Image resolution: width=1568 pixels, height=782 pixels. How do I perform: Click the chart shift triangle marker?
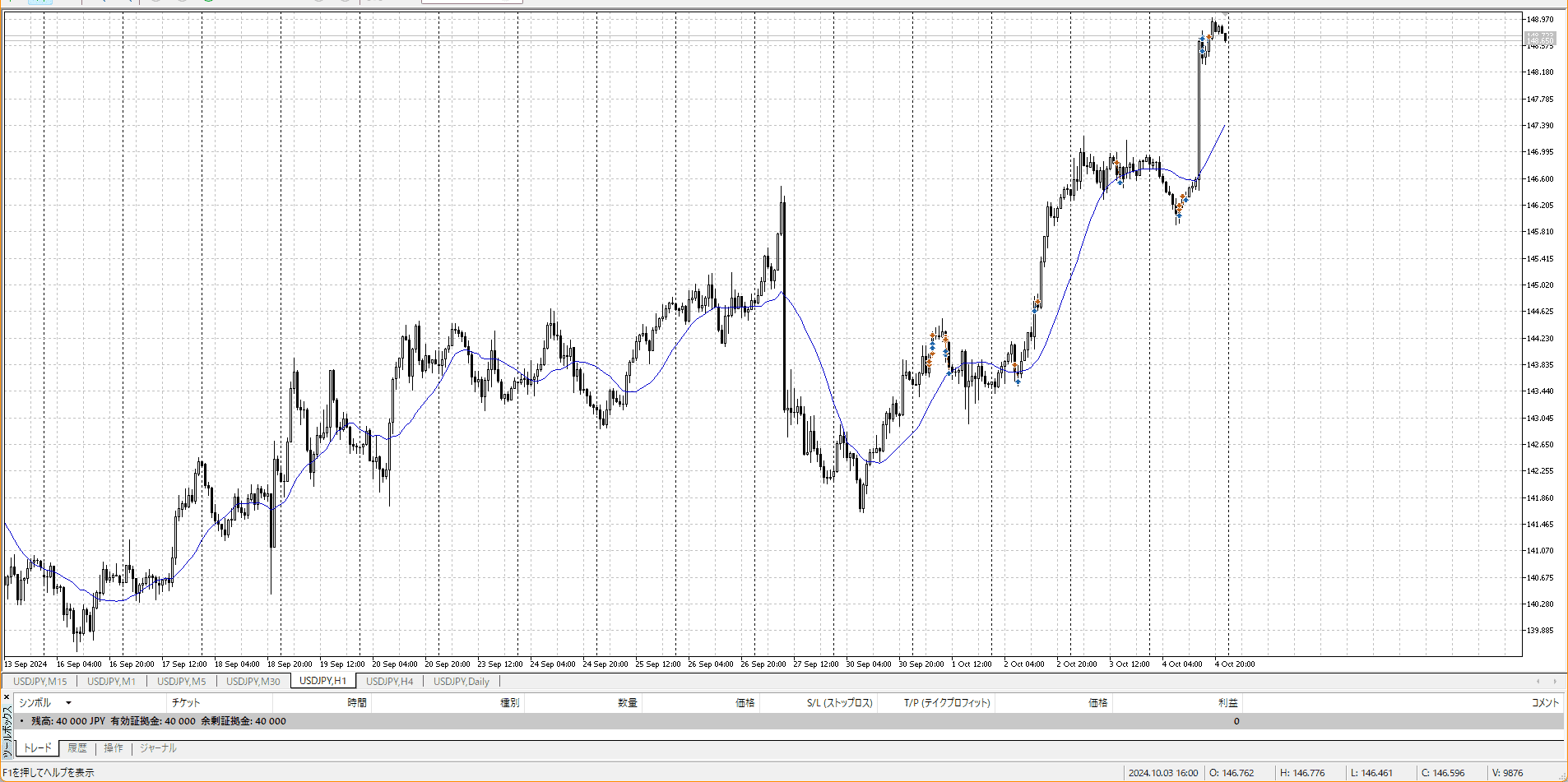(1225, 15)
